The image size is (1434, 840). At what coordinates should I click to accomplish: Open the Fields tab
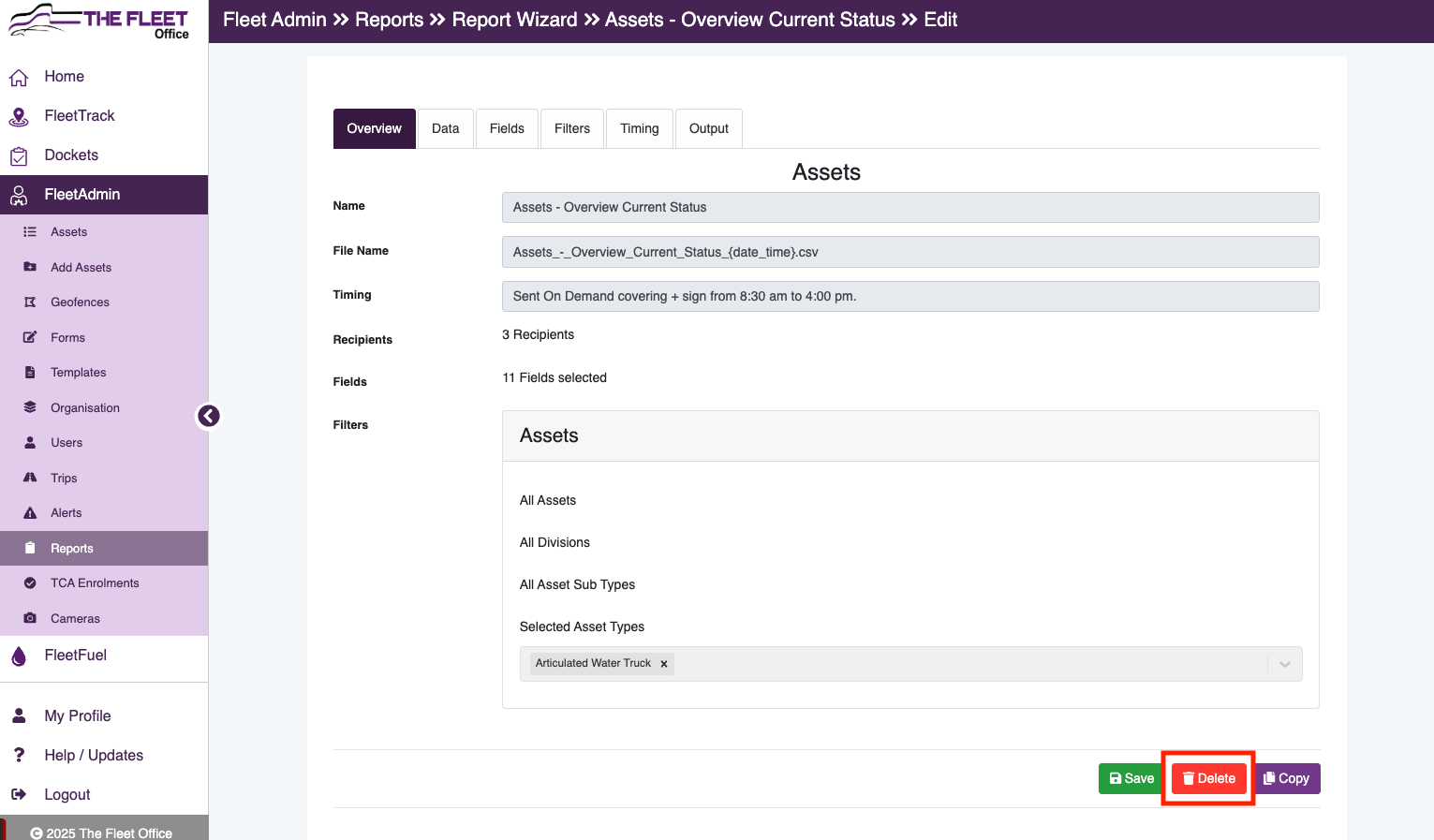(507, 128)
